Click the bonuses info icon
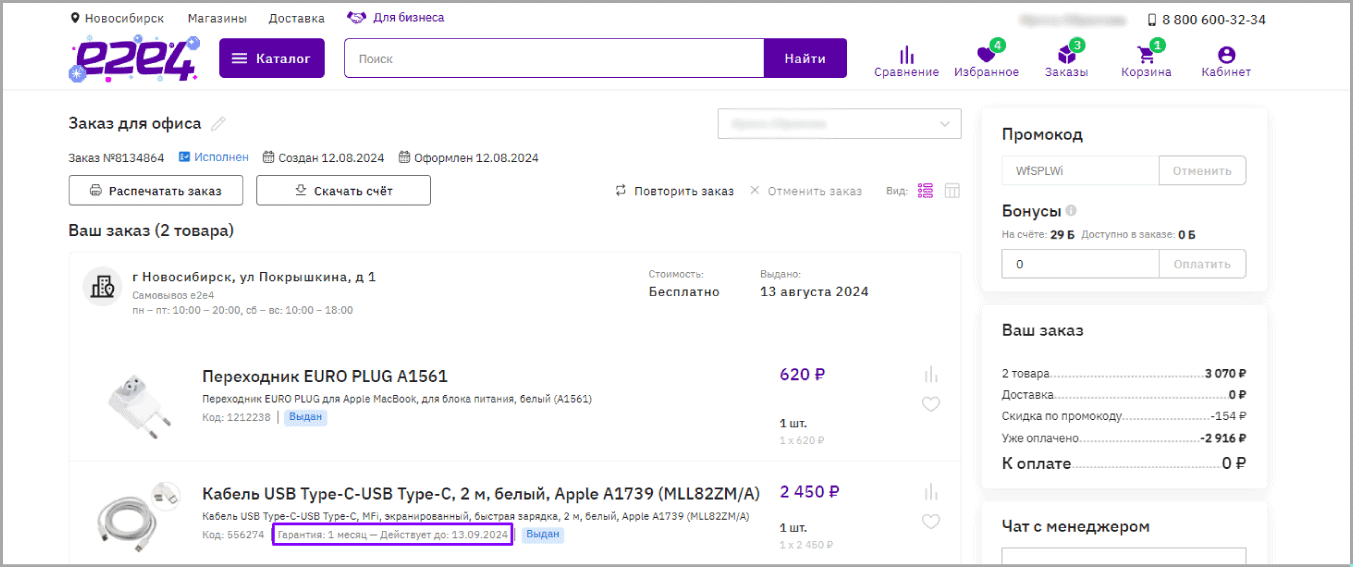The height and width of the screenshot is (567, 1353). point(1071,211)
